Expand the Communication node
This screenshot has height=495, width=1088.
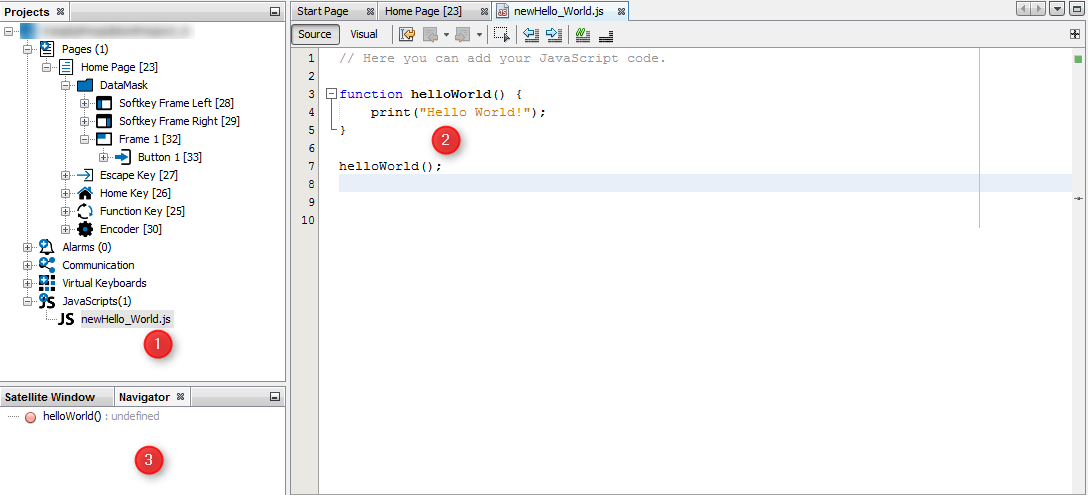point(28,265)
